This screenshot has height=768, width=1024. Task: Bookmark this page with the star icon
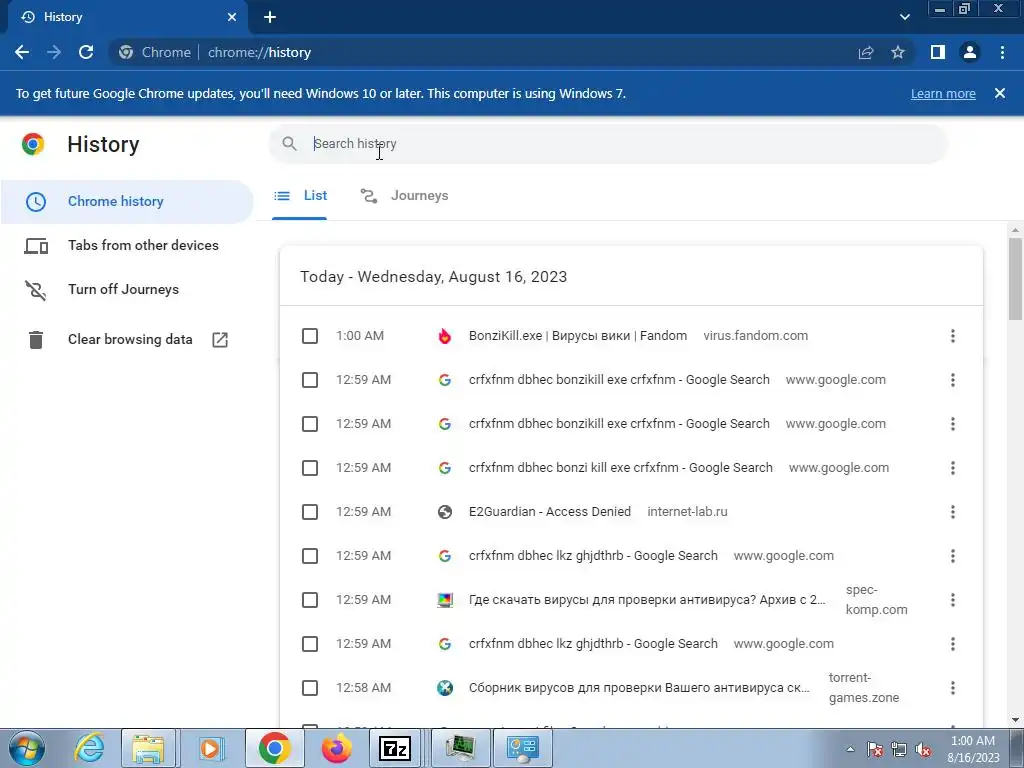[898, 52]
